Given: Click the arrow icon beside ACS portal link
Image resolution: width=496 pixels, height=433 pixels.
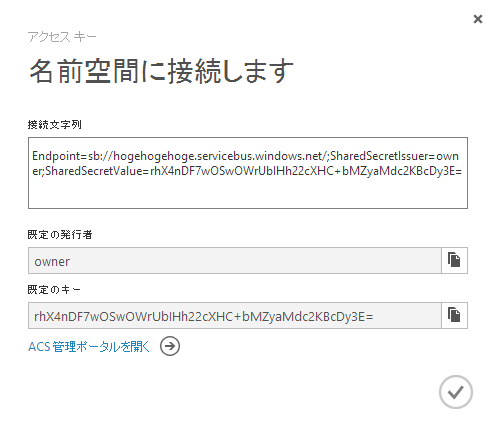Looking at the screenshot, I should tap(170, 346).
